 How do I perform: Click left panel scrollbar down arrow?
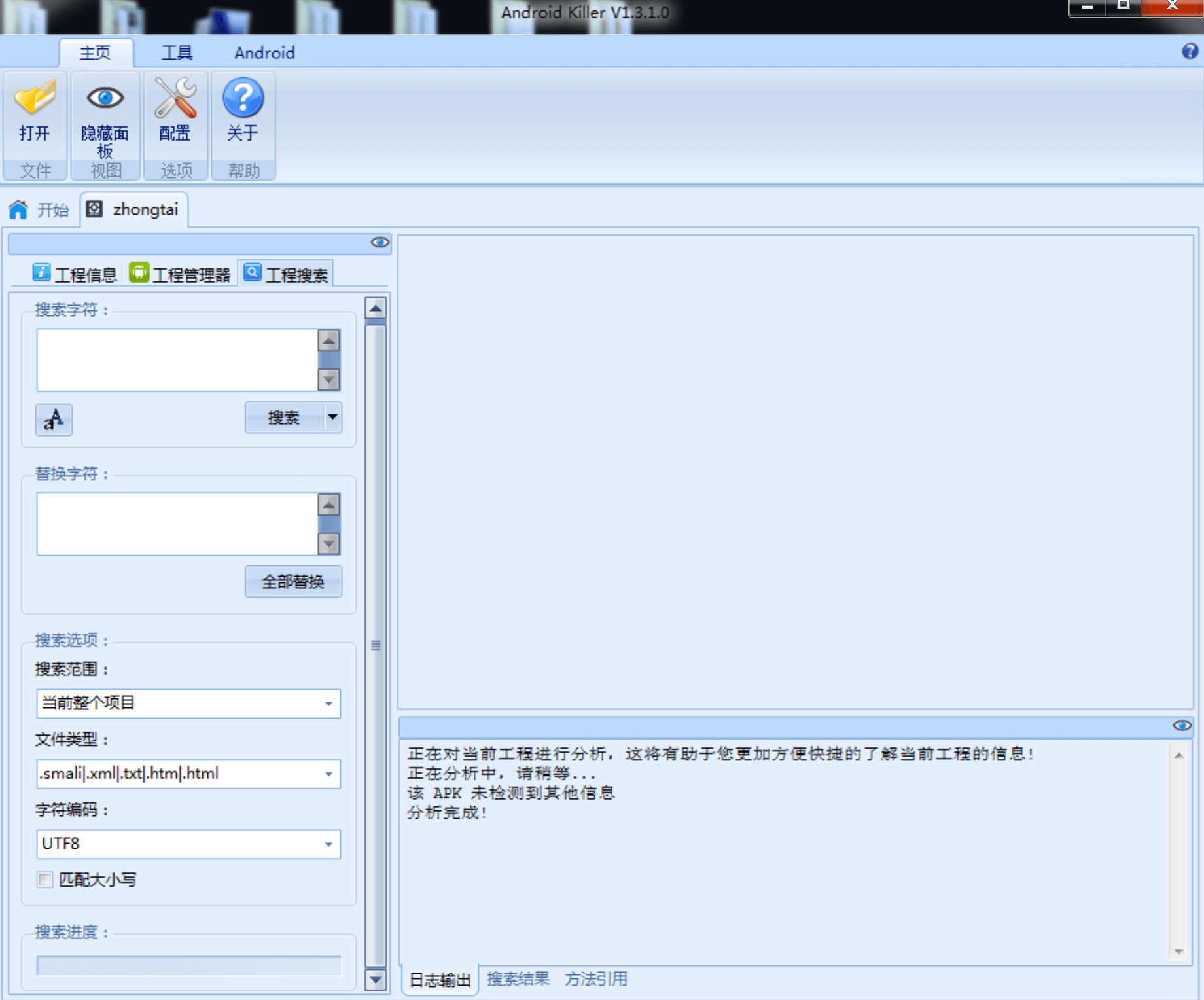(376, 979)
